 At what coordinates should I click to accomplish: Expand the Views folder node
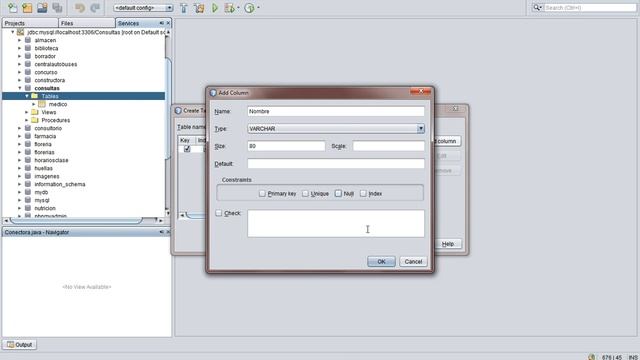click(27, 112)
